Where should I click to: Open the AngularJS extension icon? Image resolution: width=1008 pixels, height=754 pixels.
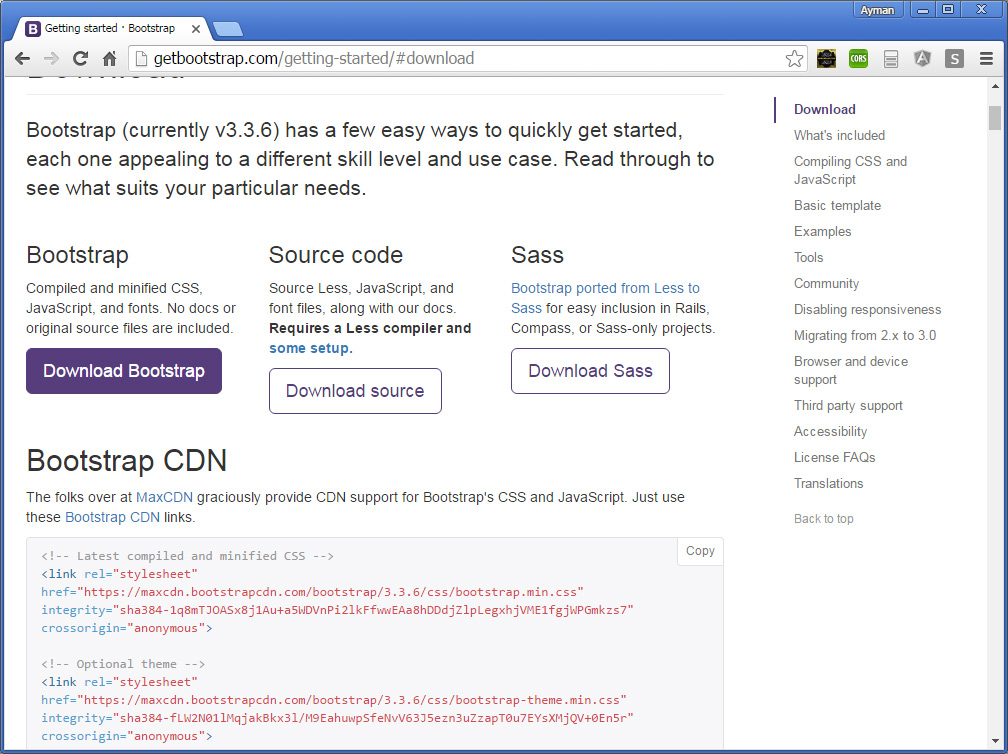[922, 59]
